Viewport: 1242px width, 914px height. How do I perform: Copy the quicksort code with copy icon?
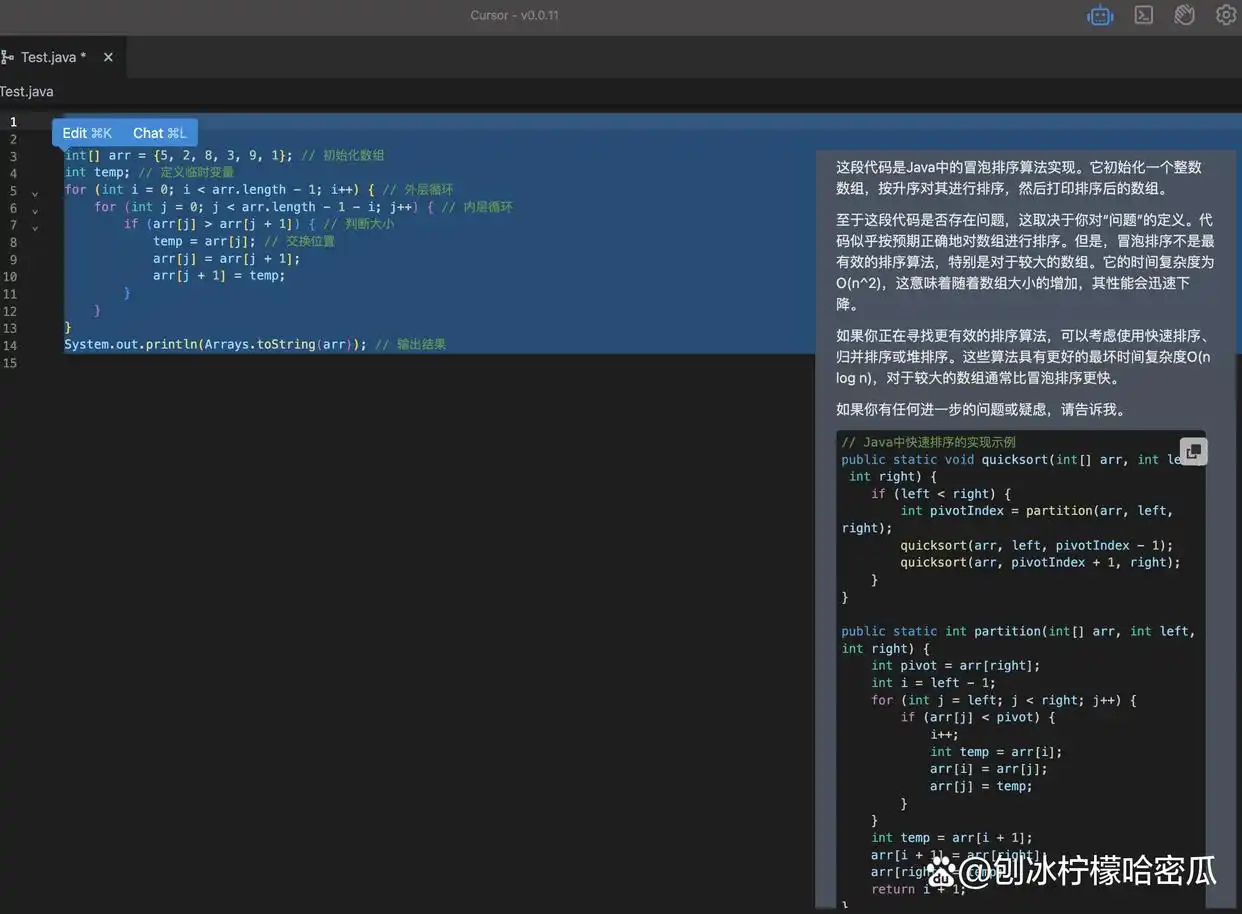[x=1193, y=452]
